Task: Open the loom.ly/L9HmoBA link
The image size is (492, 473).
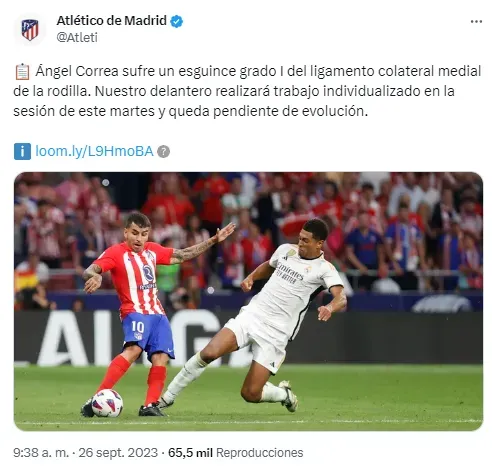Action: point(94,151)
